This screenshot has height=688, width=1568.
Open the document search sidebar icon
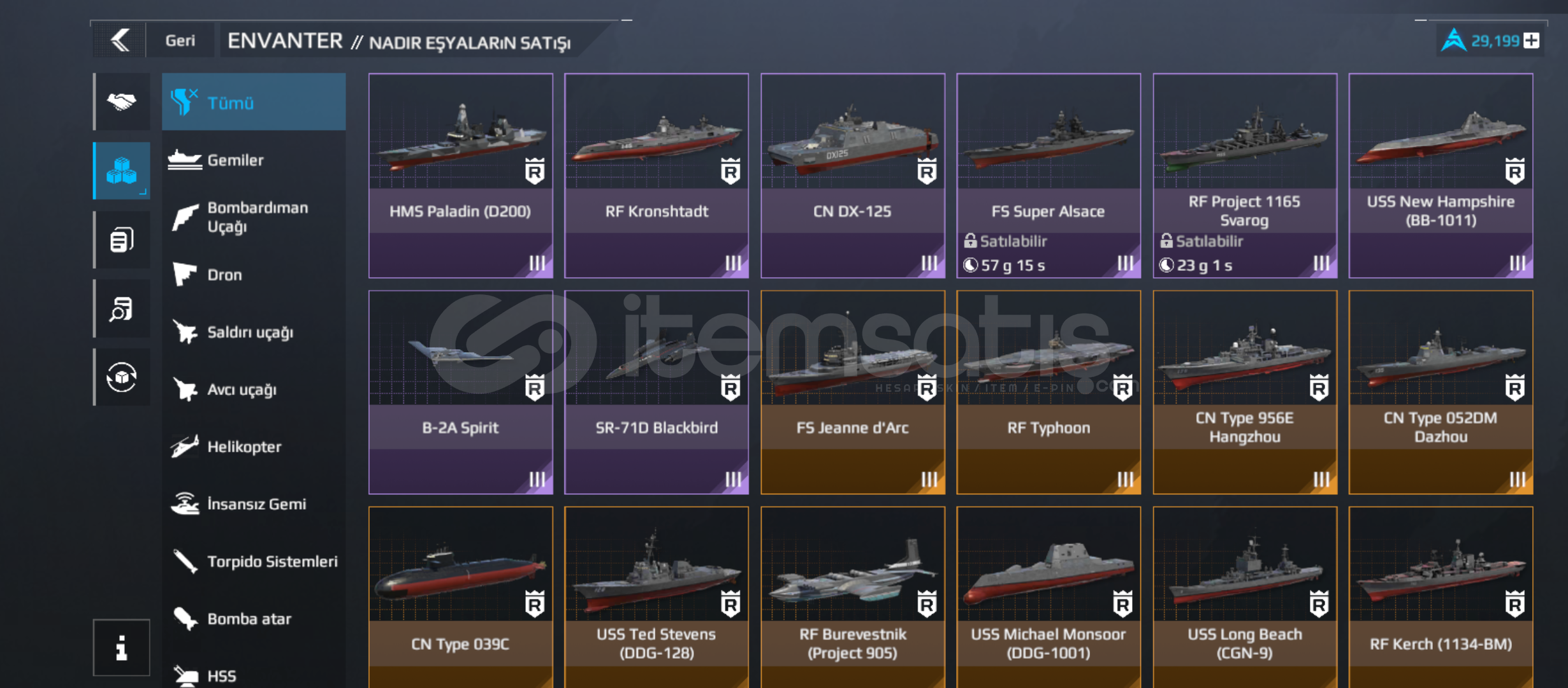pyautogui.click(x=122, y=308)
